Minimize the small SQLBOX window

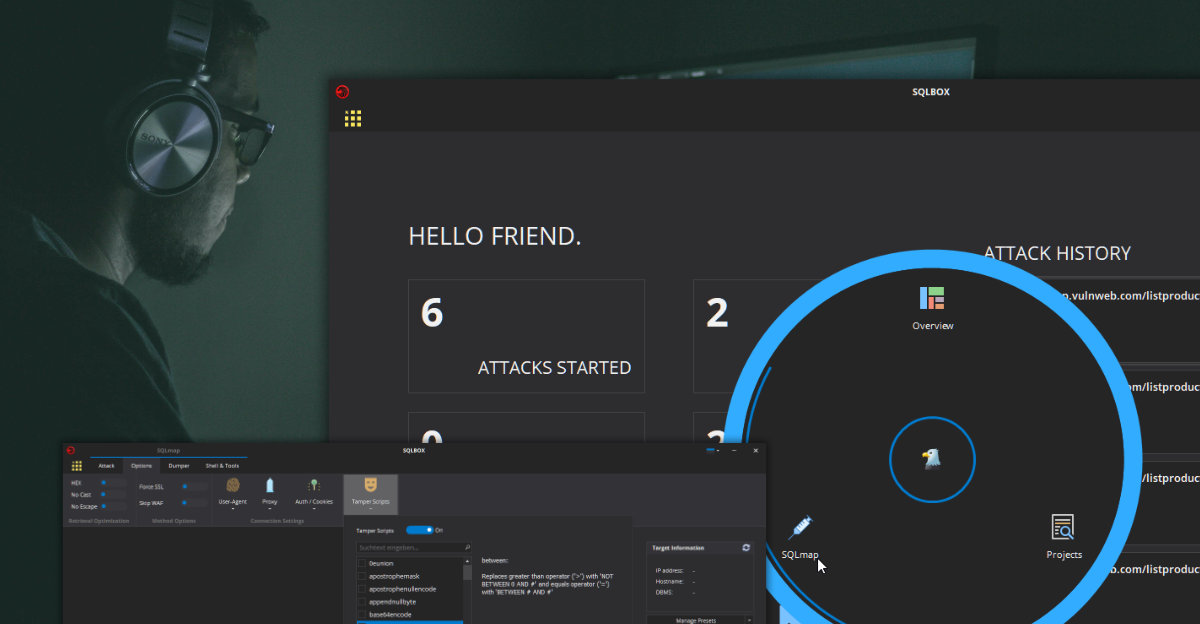734,451
